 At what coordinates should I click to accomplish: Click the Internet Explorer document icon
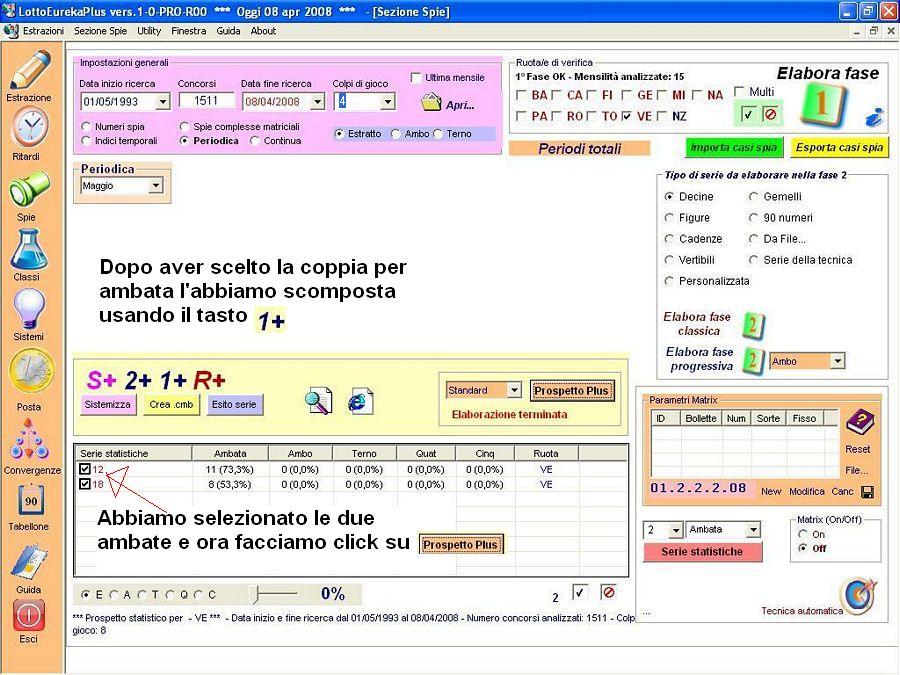(x=360, y=401)
